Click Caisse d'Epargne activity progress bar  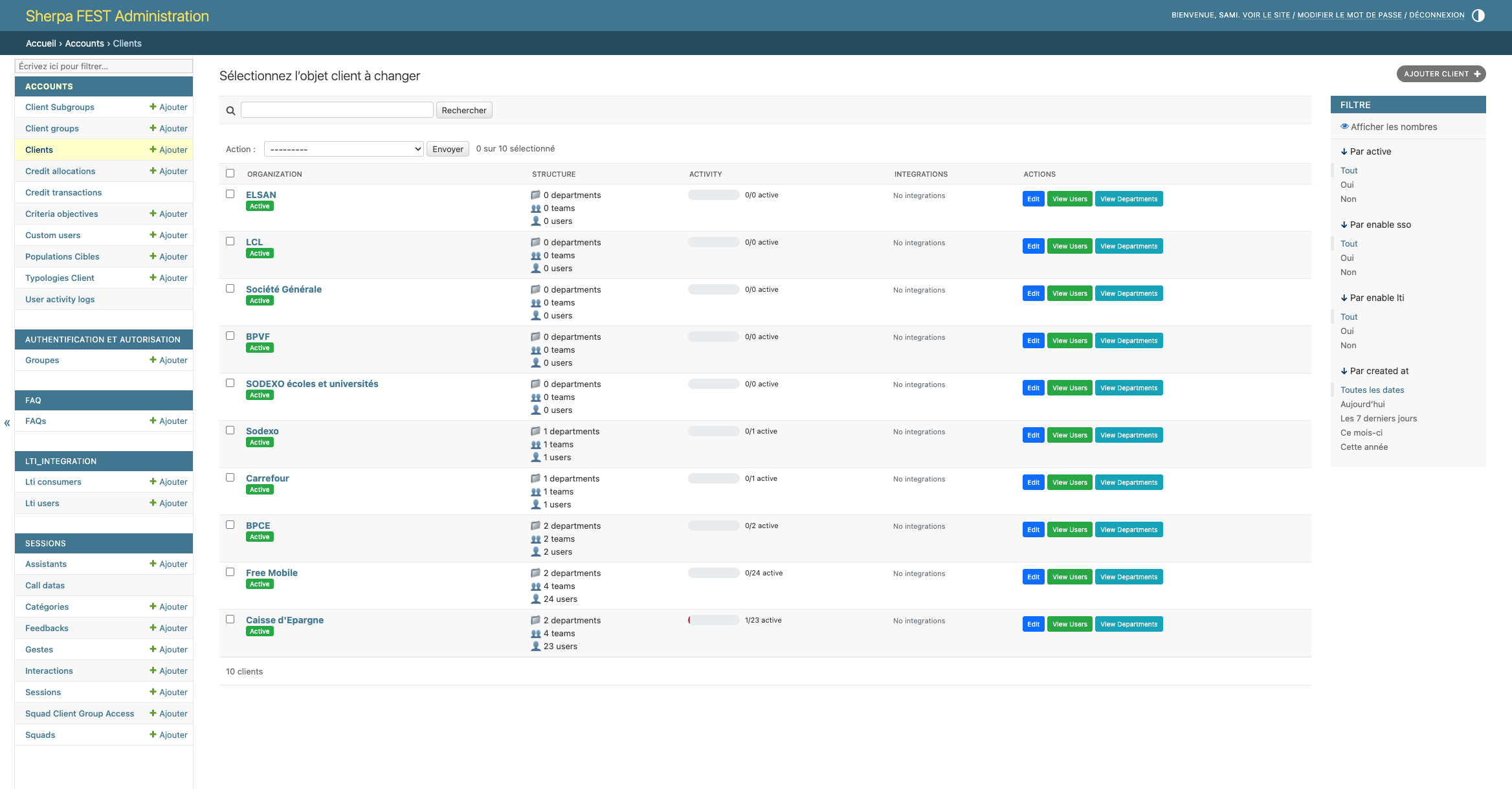(x=713, y=620)
